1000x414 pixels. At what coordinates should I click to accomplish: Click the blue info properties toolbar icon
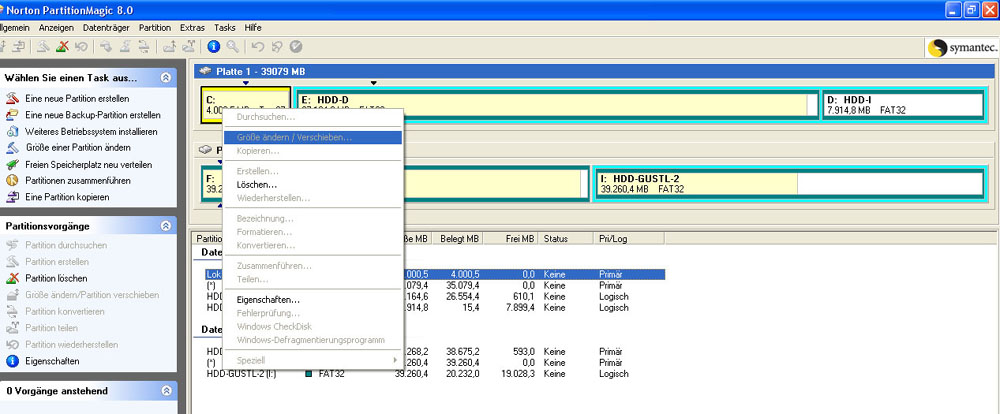coord(214,46)
